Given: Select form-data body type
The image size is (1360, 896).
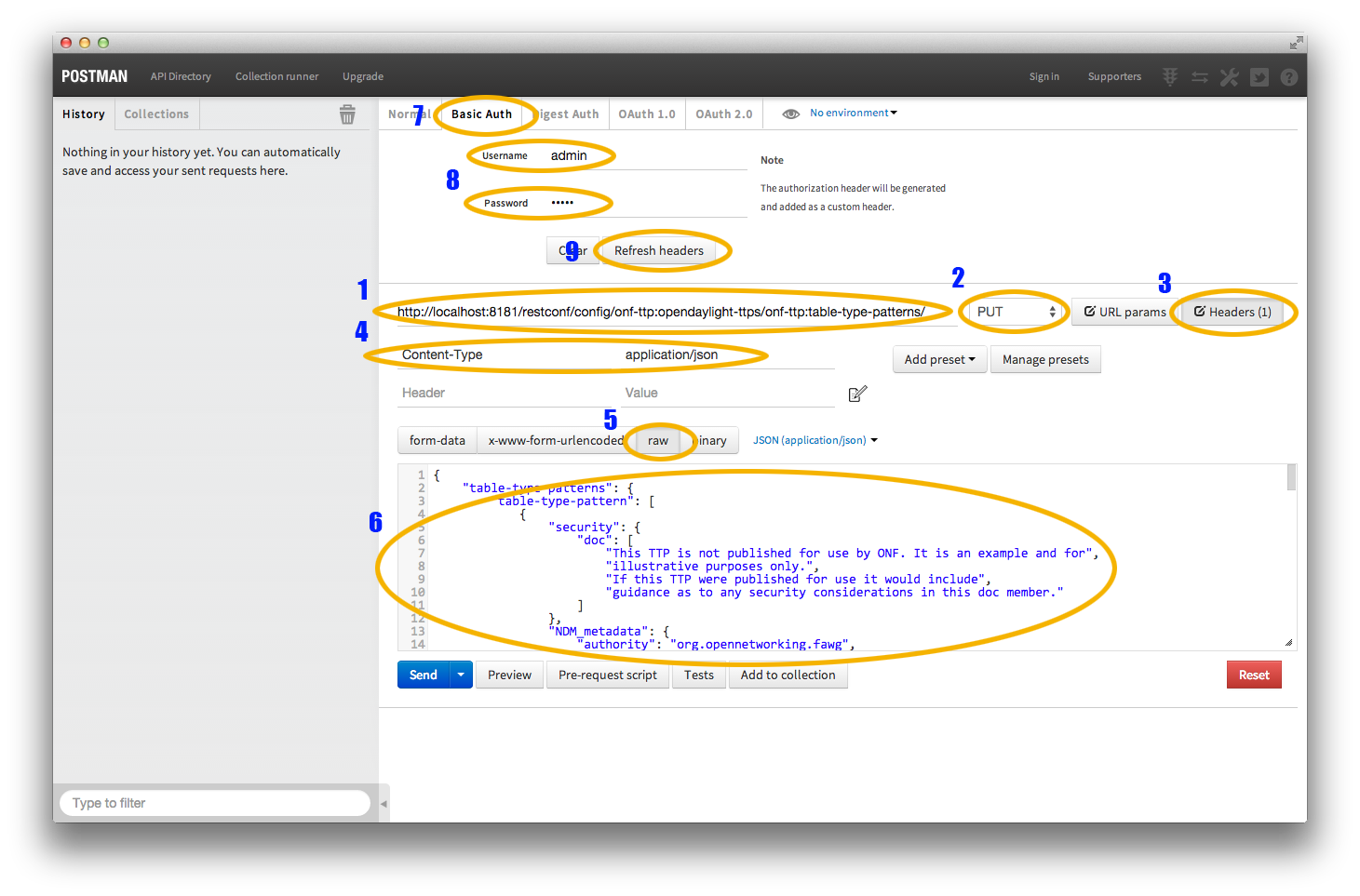Looking at the screenshot, I should coord(437,440).
